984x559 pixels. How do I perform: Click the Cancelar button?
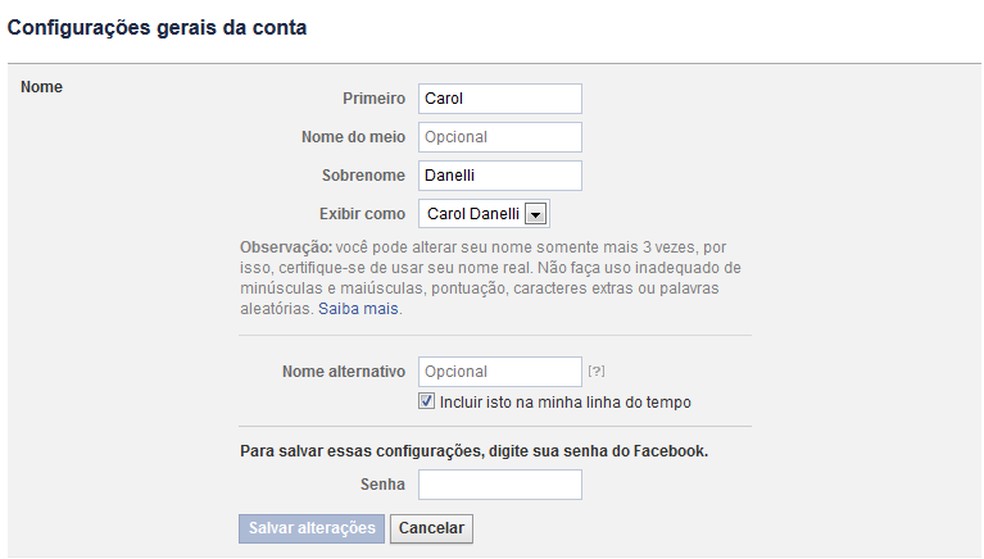pyautogui.click(x=432, y=528)
